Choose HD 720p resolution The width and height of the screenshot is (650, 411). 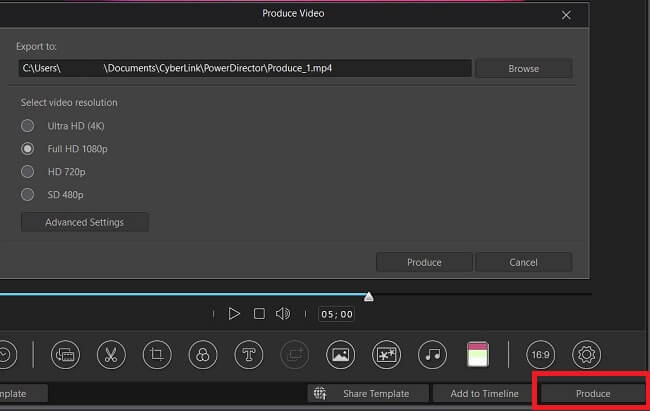(27, 171)
